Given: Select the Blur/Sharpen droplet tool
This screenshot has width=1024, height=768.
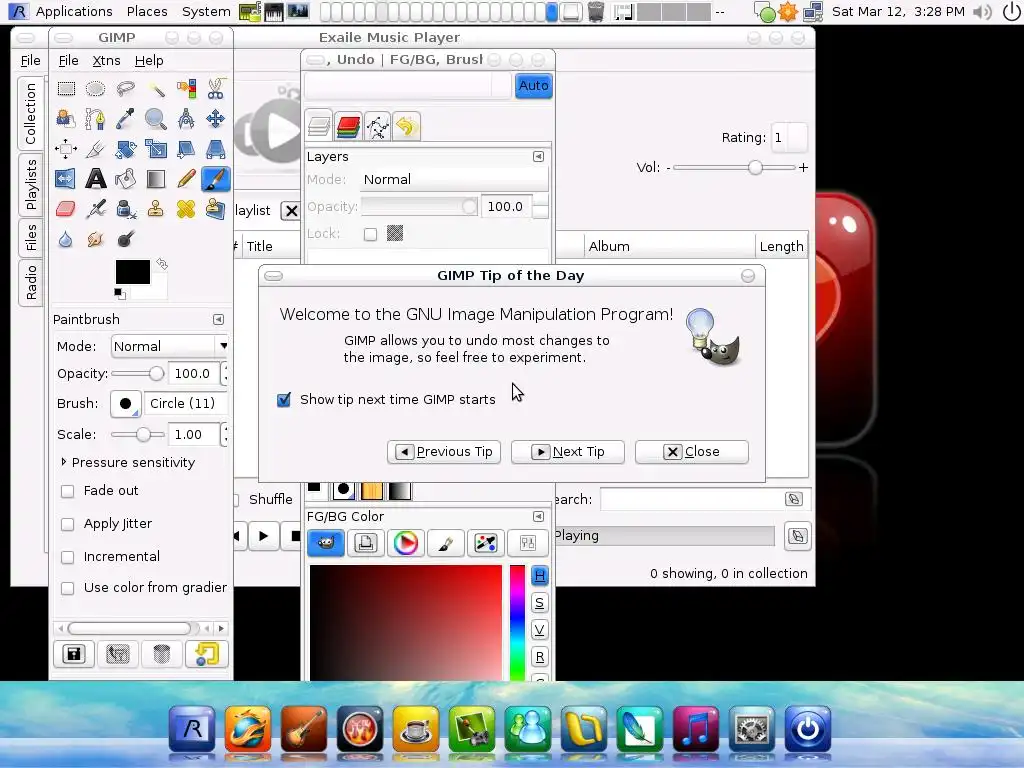Looking at the screenshot, I should pos(66,239).
